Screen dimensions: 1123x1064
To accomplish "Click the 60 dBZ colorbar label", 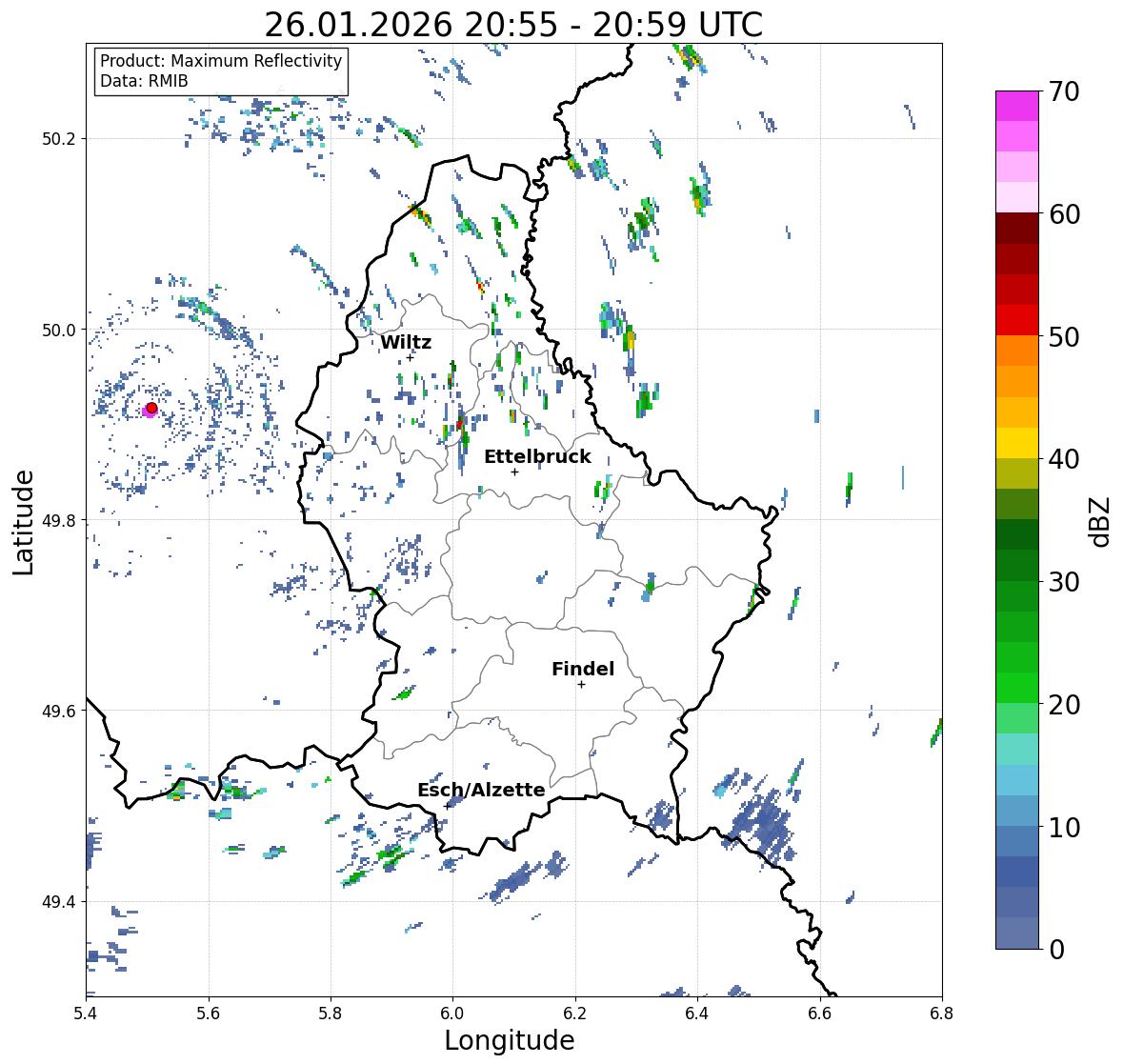I will click(1064, 214).
